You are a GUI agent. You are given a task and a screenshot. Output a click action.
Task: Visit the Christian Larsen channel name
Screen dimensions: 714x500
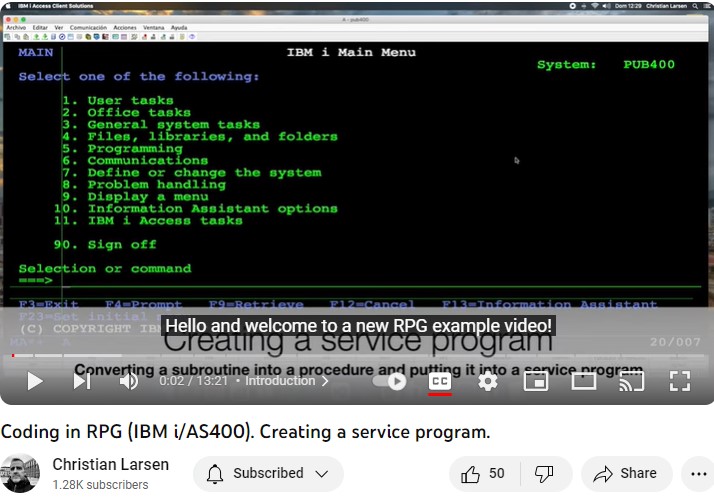click(x=111, y=464)
